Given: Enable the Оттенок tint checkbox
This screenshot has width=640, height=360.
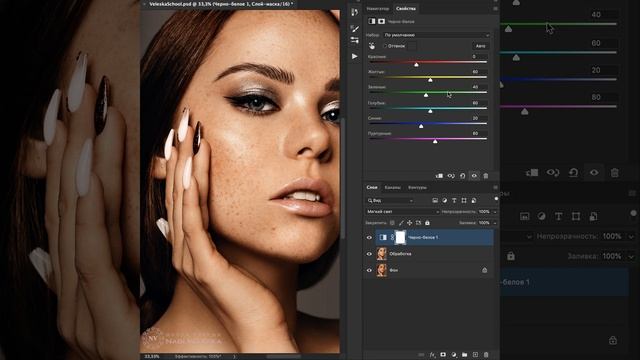Looking at the screenshot, I should pos(384,46).
